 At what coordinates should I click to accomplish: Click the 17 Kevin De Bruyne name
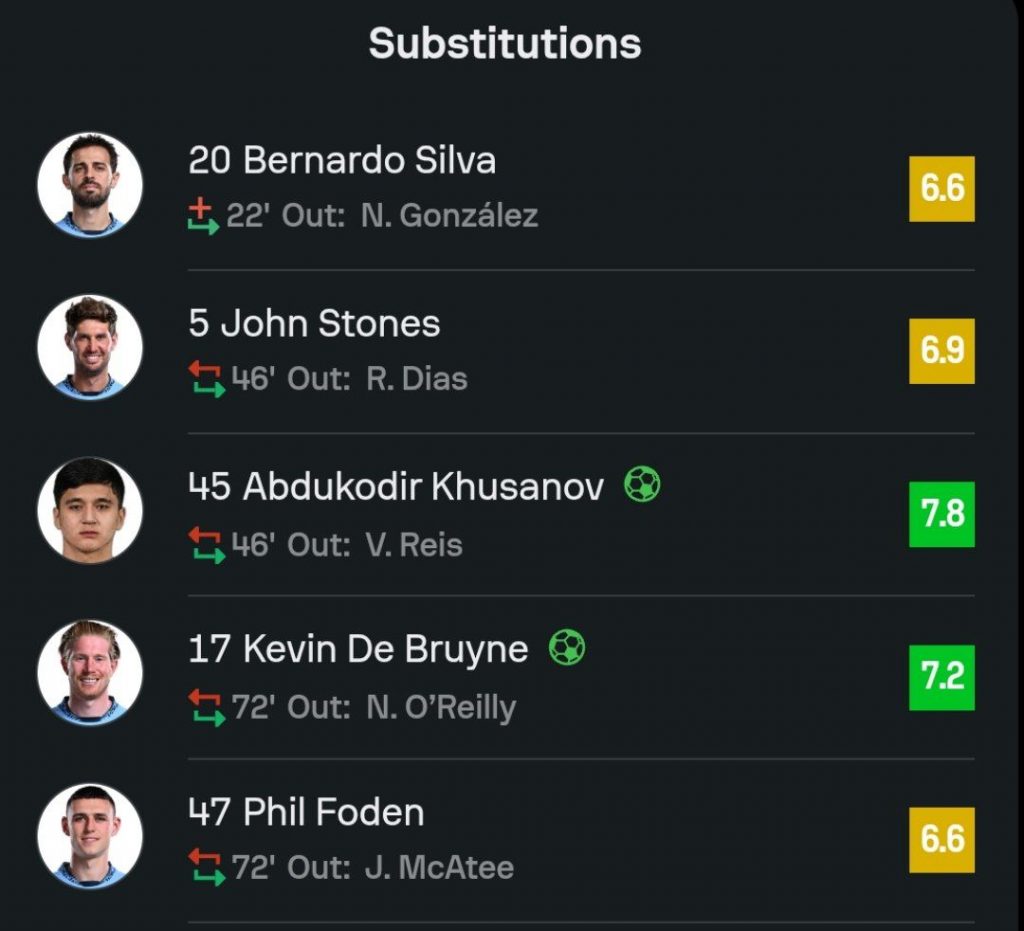[x=358, y=649]
